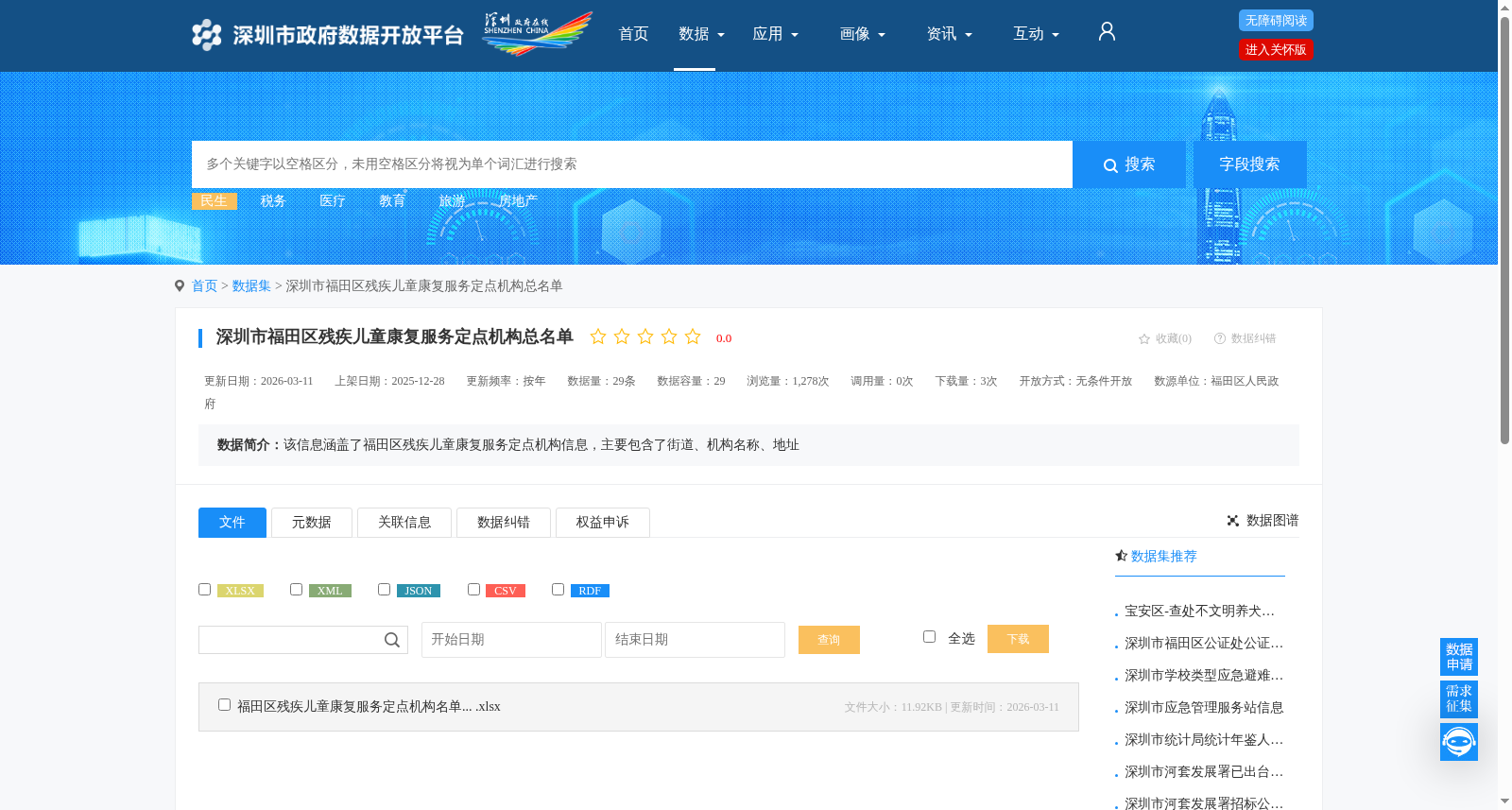This screenshot has width=1512, height=810.
Task: Open the 数据图谱 graph icon
Action: point(1233,521)
